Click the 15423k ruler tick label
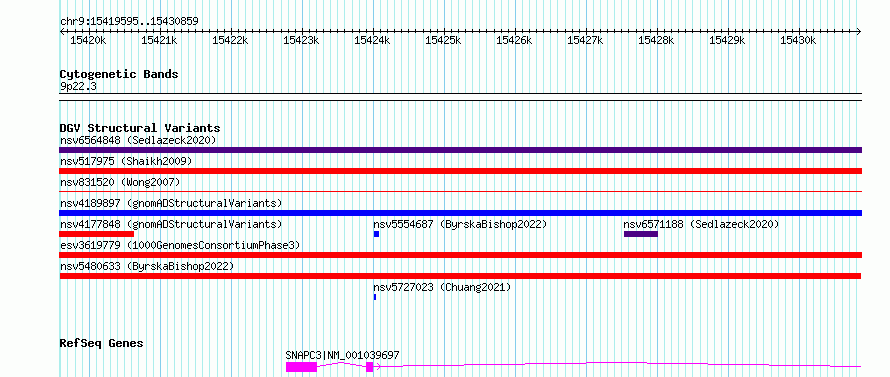This screenshot has height=377, width=890. (301, 40)
